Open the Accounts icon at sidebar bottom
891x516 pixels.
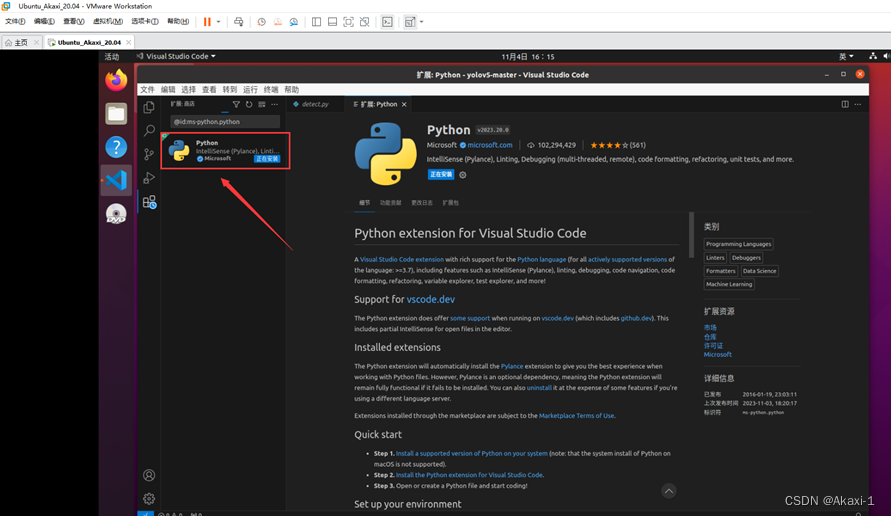149,475
